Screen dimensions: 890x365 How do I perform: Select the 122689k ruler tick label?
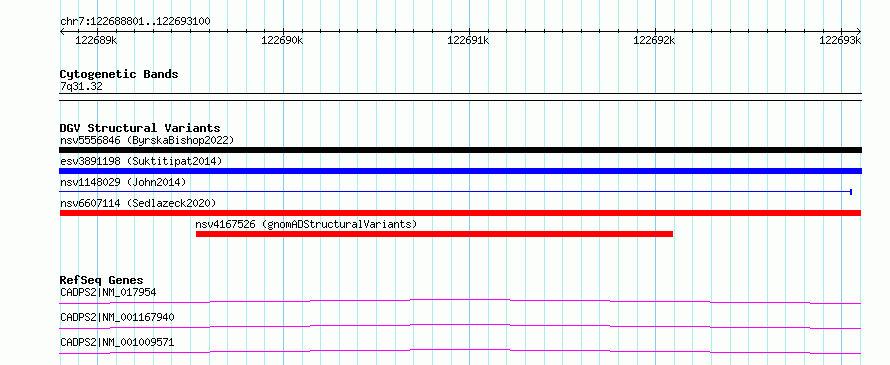(x=96, y=40)
